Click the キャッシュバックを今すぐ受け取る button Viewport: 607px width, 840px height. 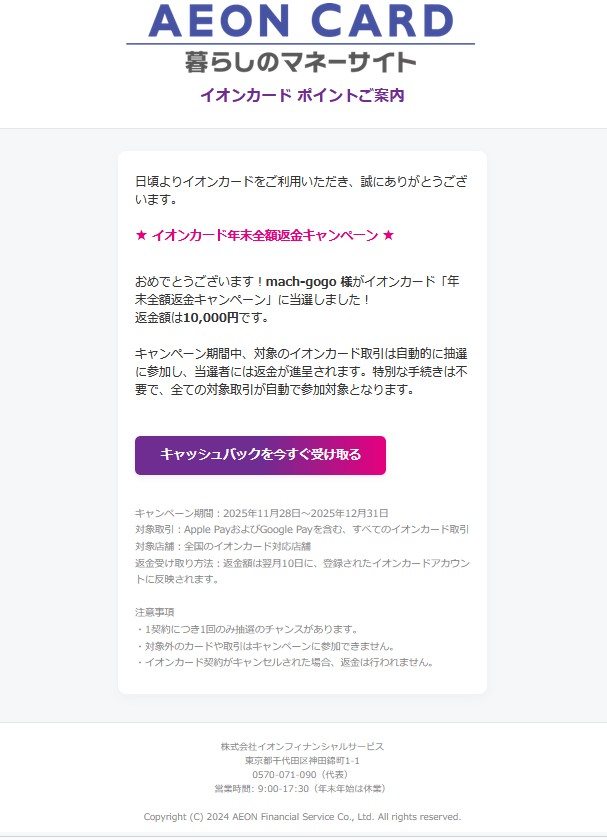260,455
